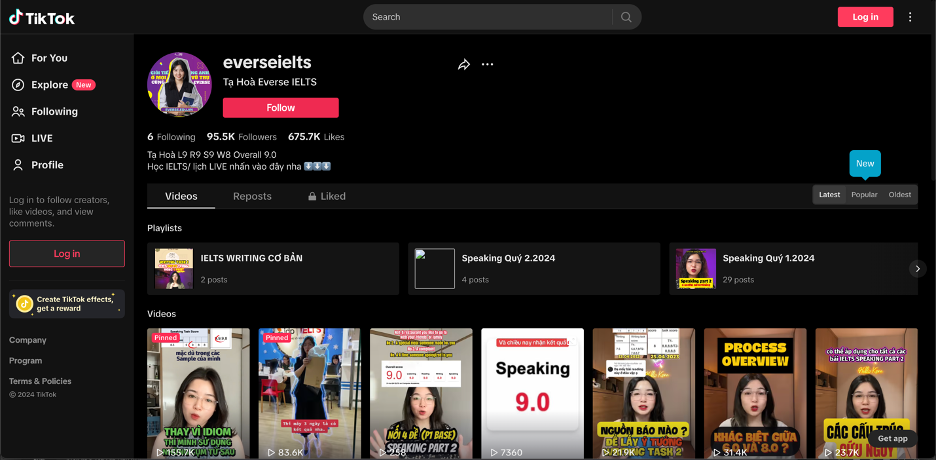The image size is (936, 460).
Task: Click the everseielts username heading
Action: 267,63
